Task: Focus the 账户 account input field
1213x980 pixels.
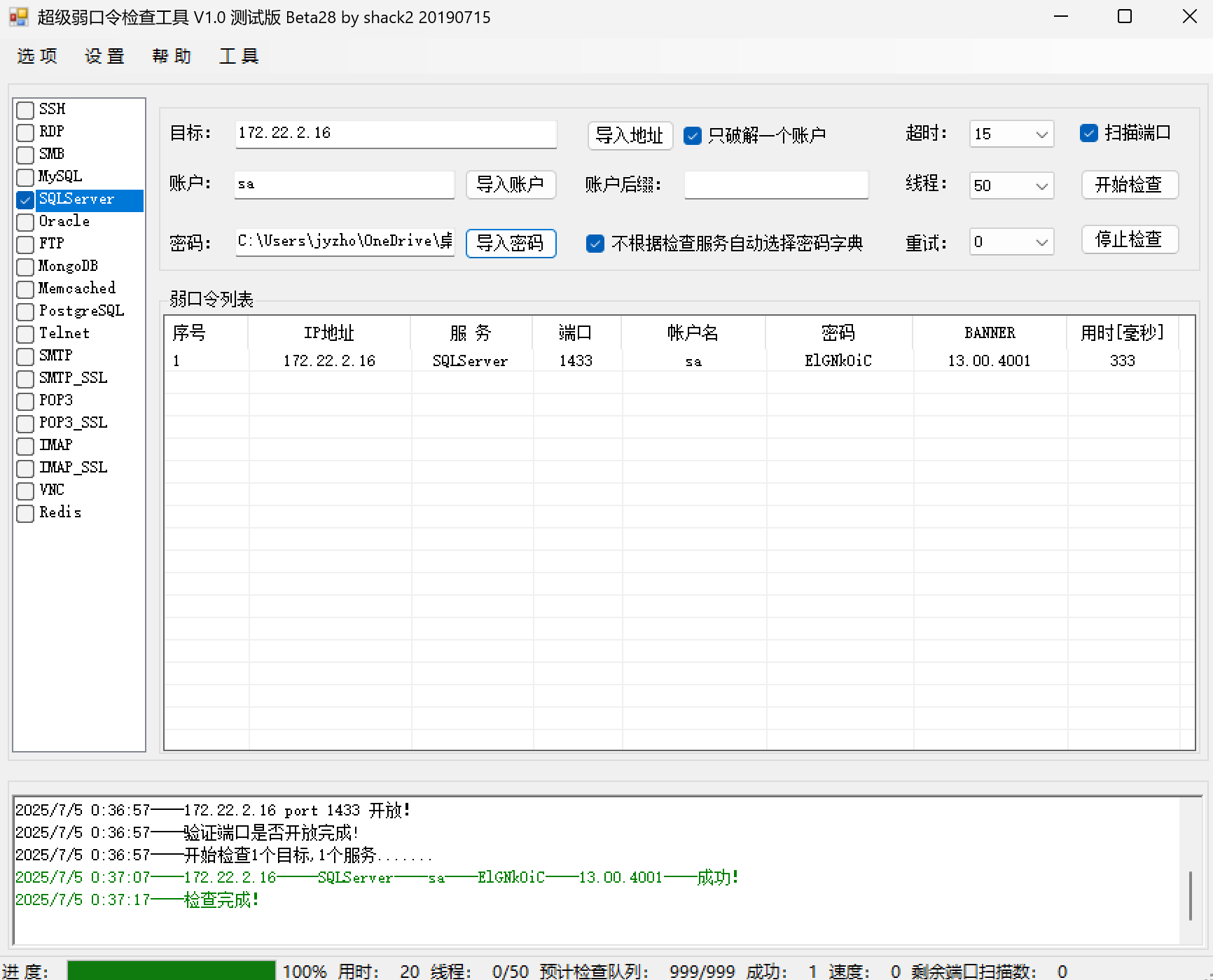Action: (x=345, y=185)
